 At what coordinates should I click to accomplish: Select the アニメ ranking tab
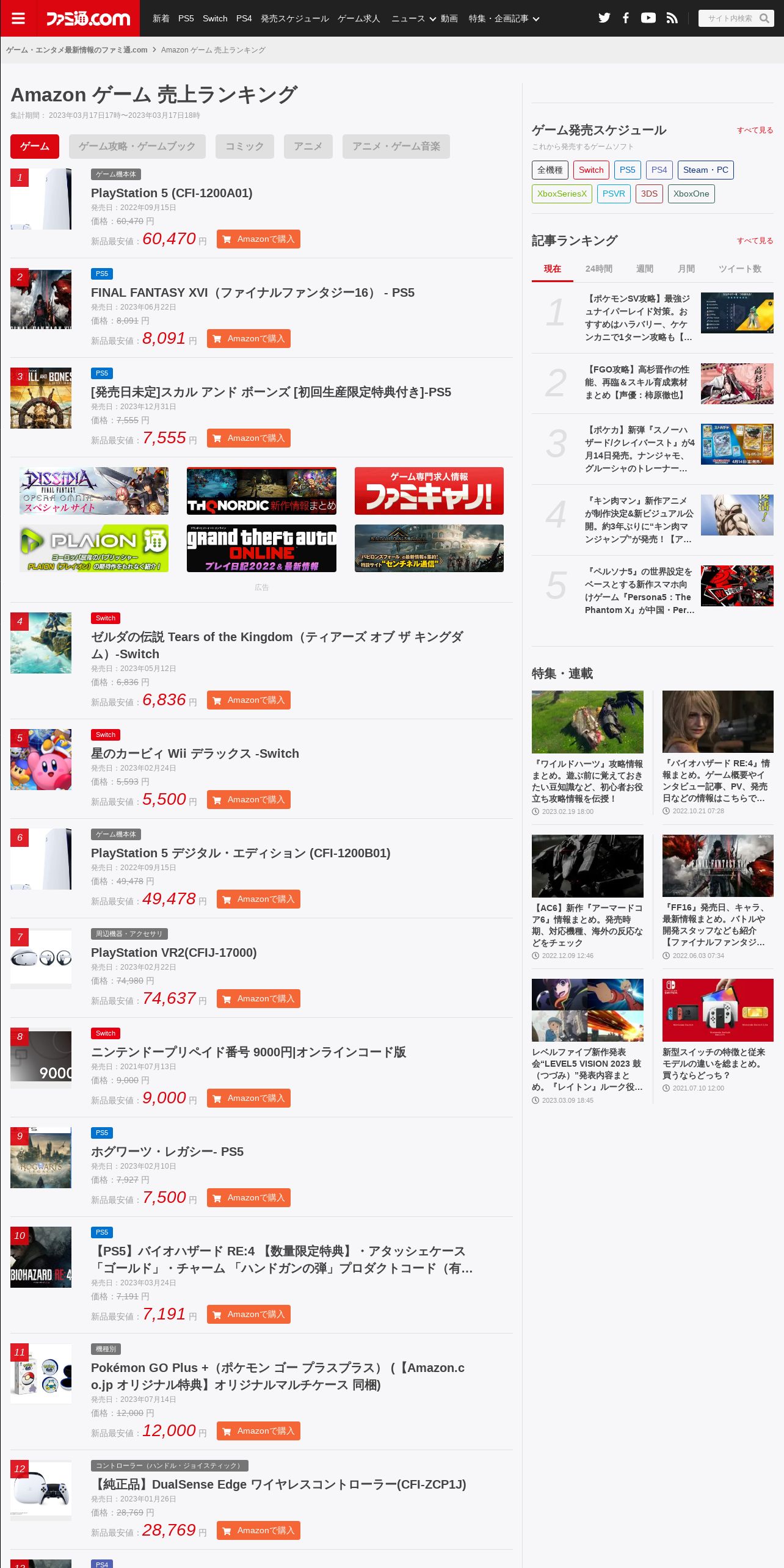[308, 147]
